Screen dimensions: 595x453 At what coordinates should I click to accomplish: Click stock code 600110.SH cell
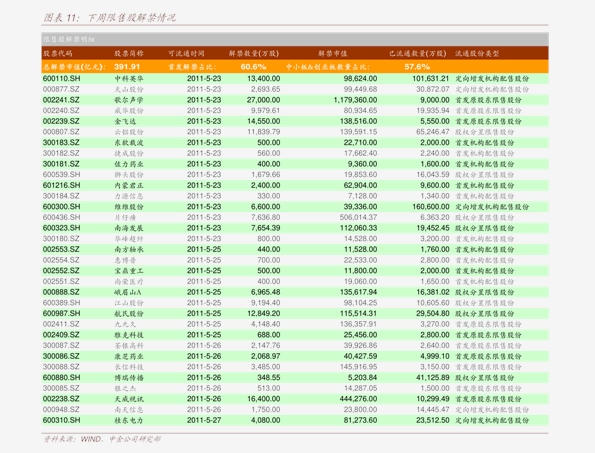61,79
